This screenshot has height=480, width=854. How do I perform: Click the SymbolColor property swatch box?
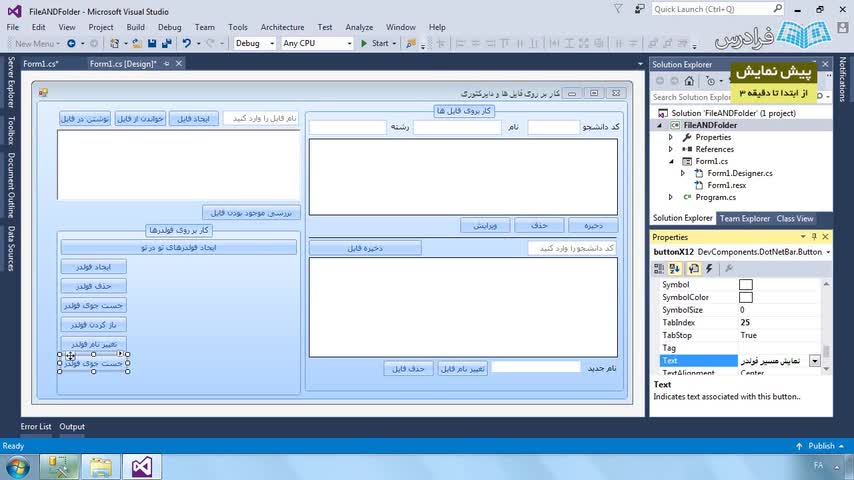click(x=746, y=297)
